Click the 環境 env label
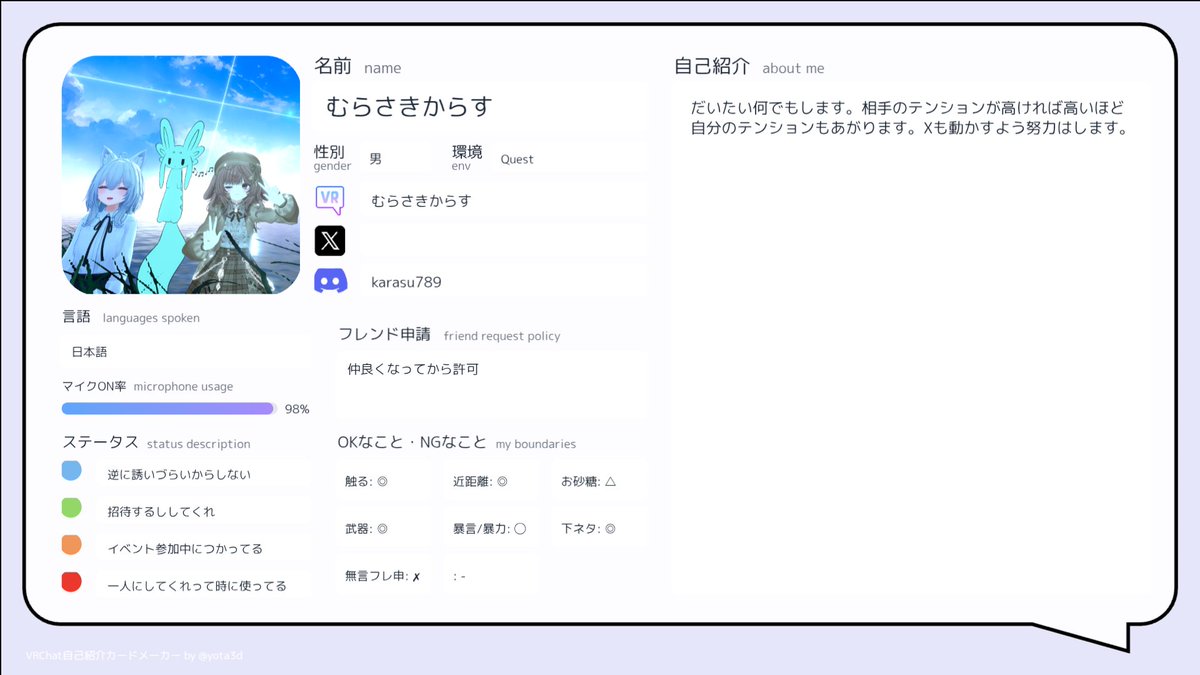 click(467, 157)
